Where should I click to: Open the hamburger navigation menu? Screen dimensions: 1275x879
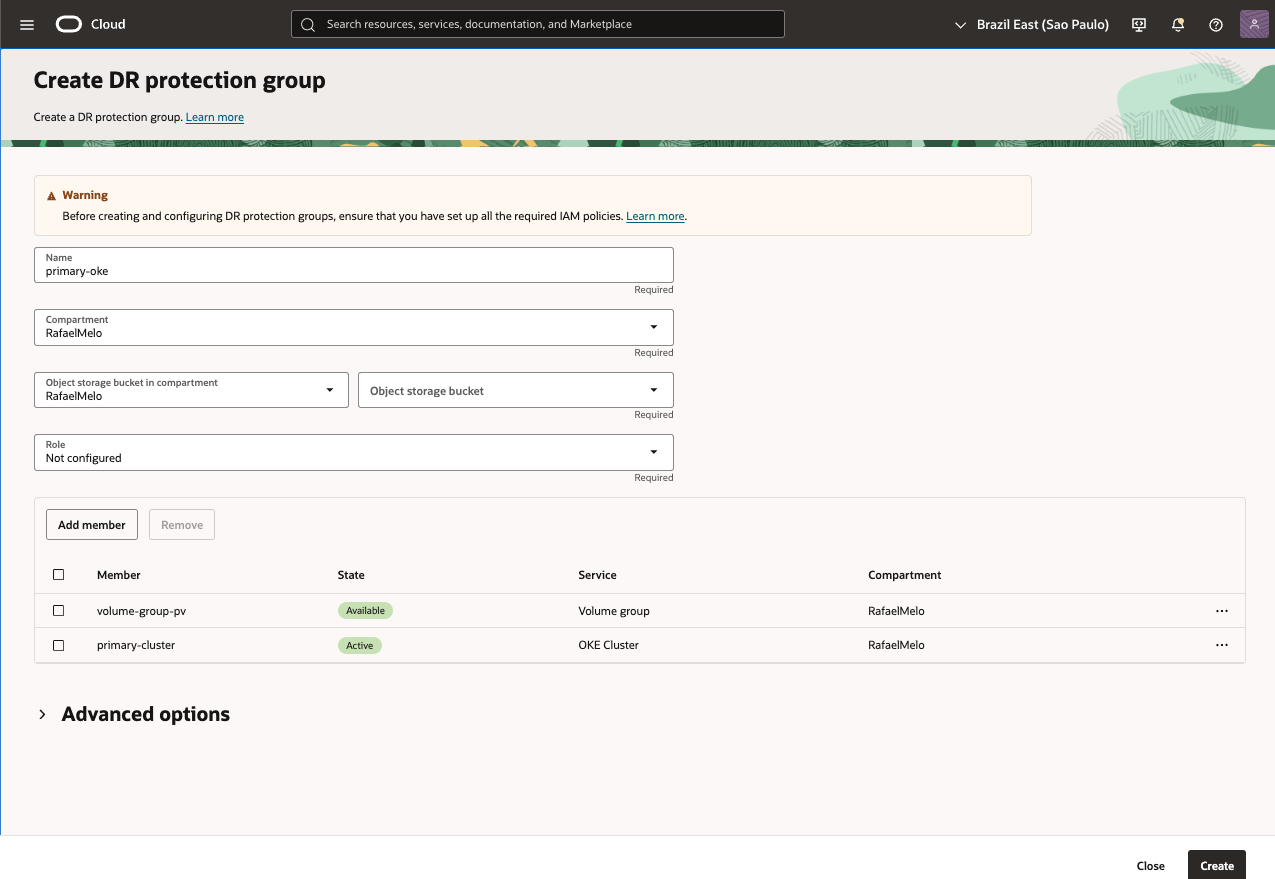(x=27, y=24)
